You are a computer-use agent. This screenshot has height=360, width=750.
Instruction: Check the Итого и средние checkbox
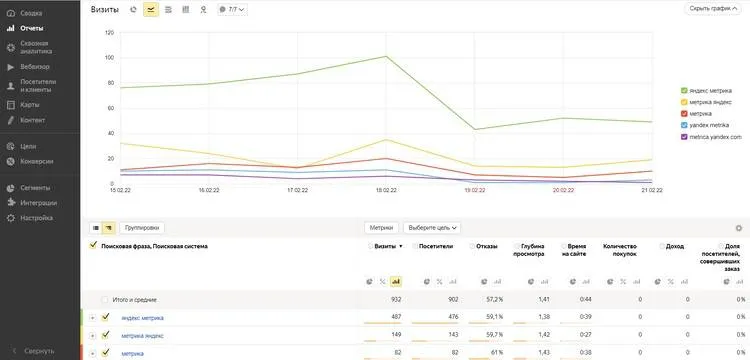[x=104, y=300]
